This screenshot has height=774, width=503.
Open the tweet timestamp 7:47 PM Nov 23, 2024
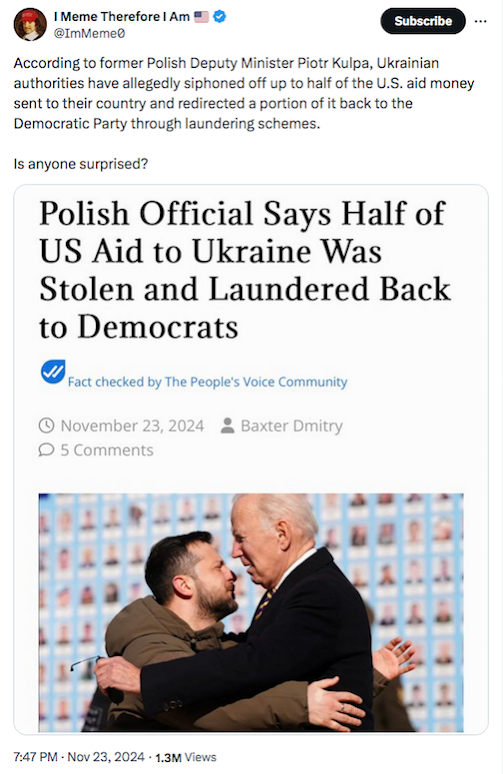79,757
